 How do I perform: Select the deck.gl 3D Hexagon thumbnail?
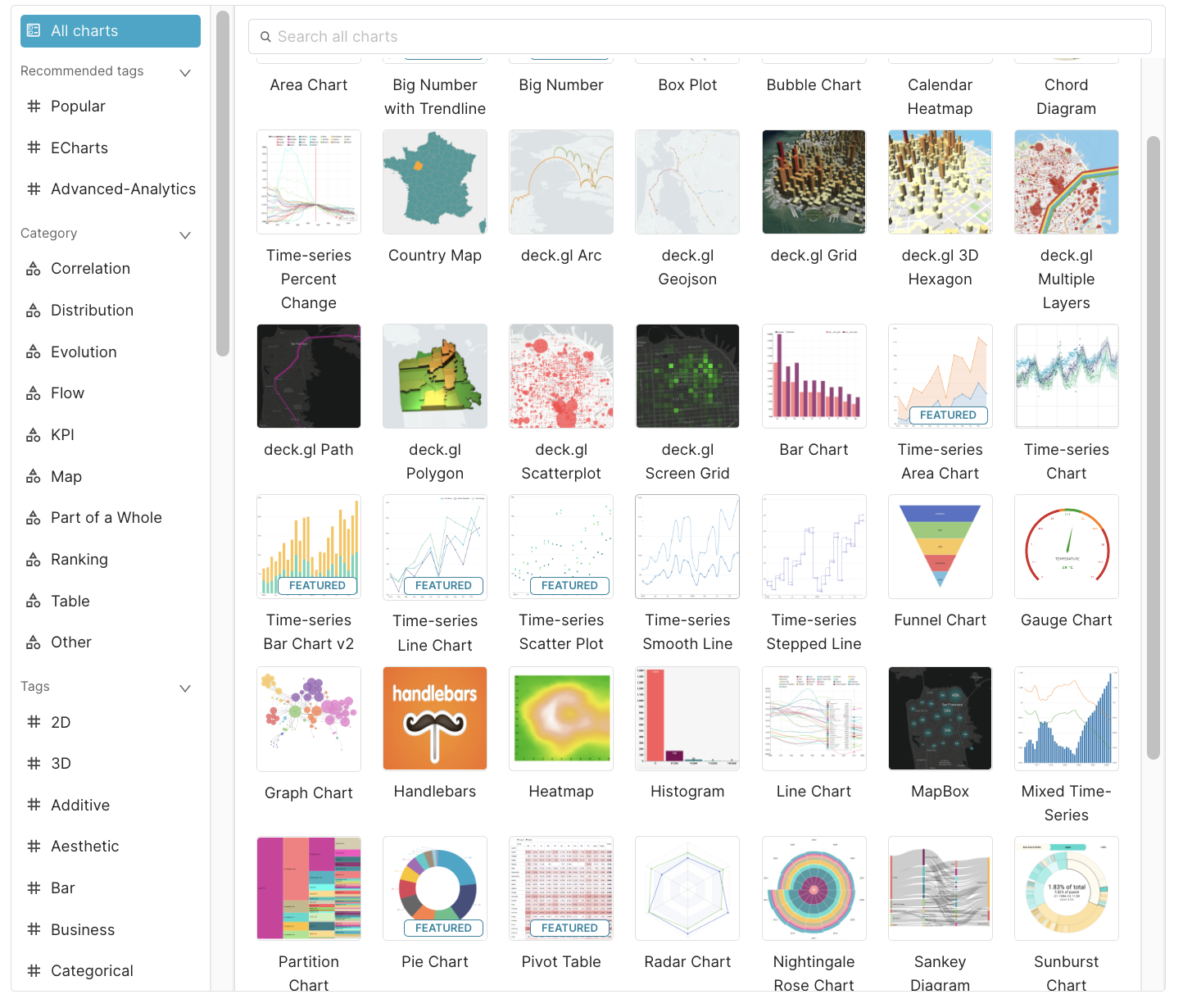click(x=941, y=182)
